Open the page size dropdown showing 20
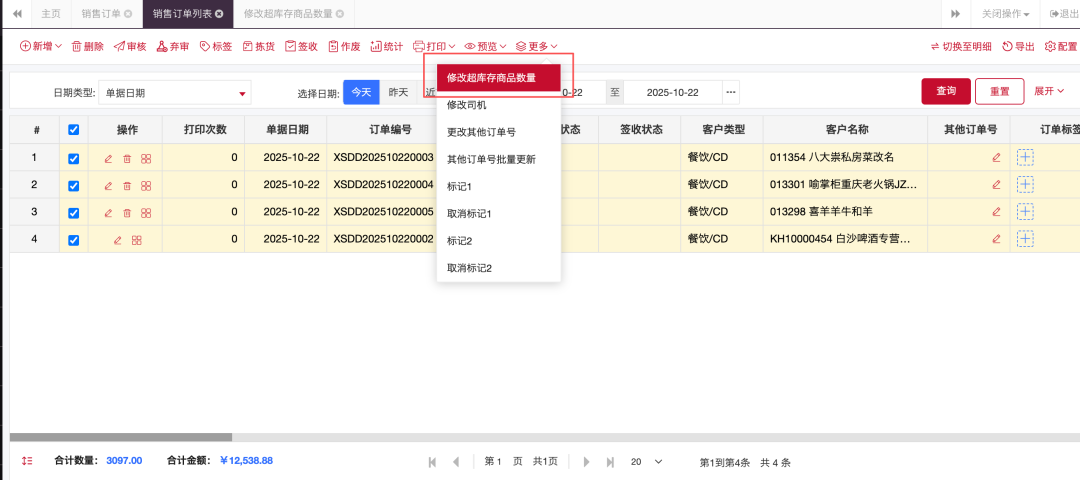Screen dimensions: 1080x480 click(x=645, y=462)
